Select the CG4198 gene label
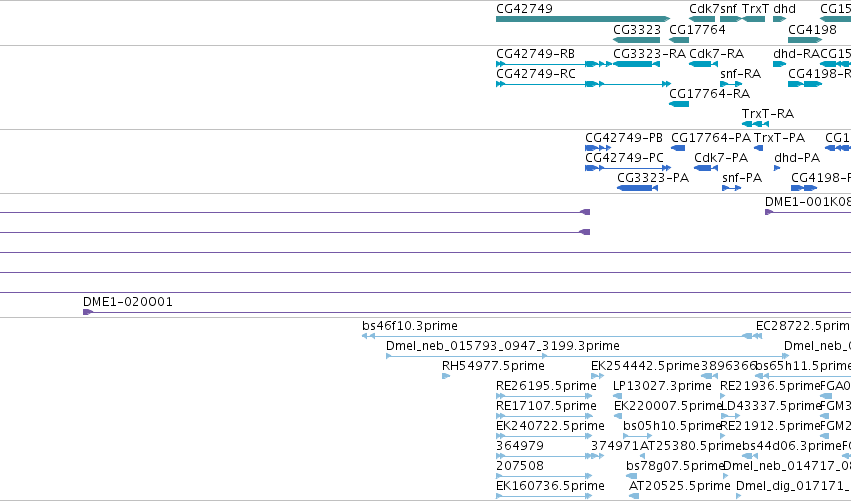The height and width of the screenshot is (501, 851). (812, 30)
